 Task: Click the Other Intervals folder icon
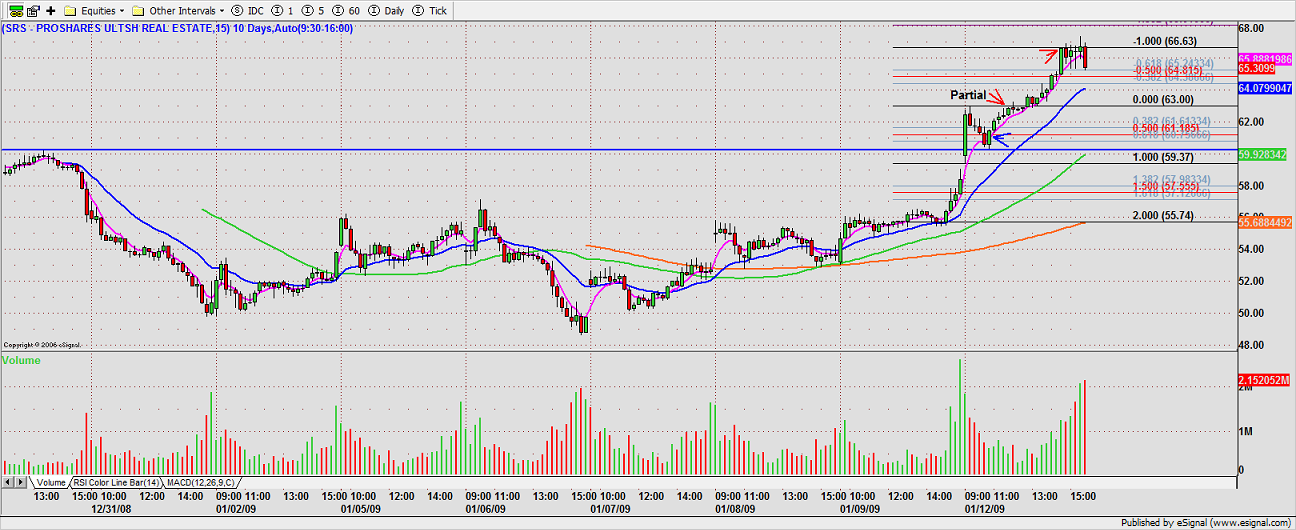click(139, 10)
